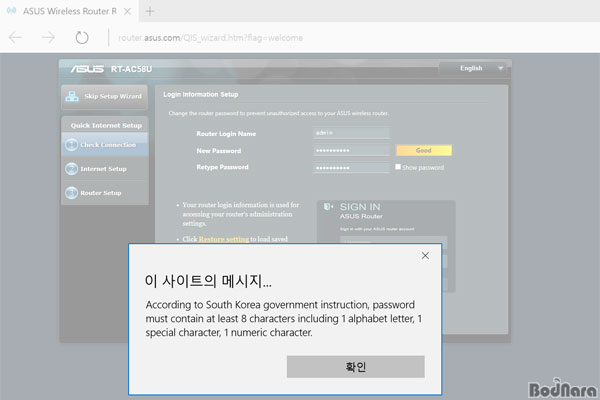Click the browser forward arrow
The image size is (600, 400).
tap(48, 38)
